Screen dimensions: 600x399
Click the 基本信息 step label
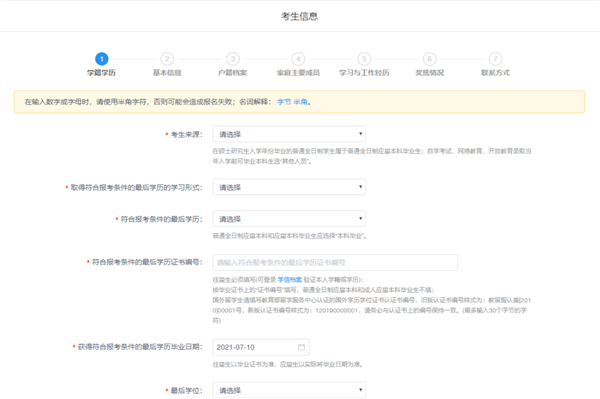coord(167,73)
